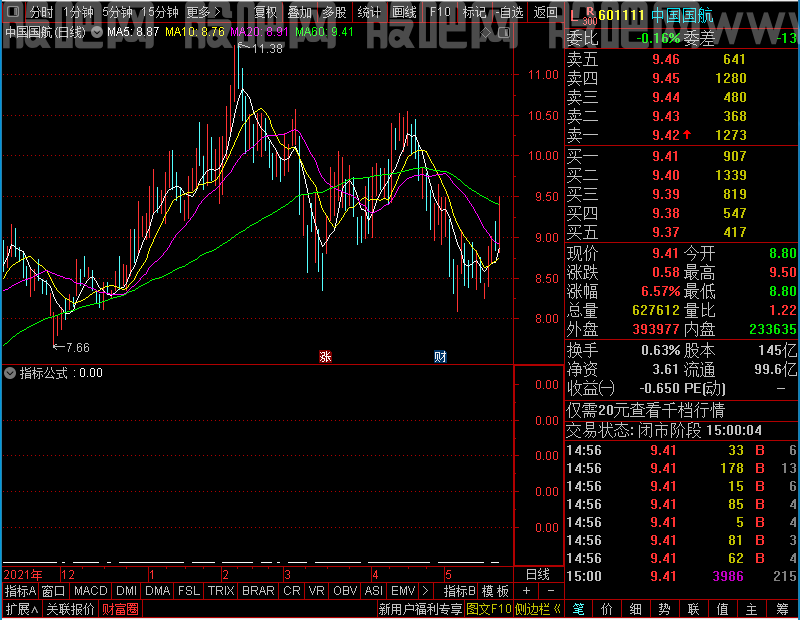800x620 pixels.
Task: Select the EMV indicator tab
Action: coord(403,591)
